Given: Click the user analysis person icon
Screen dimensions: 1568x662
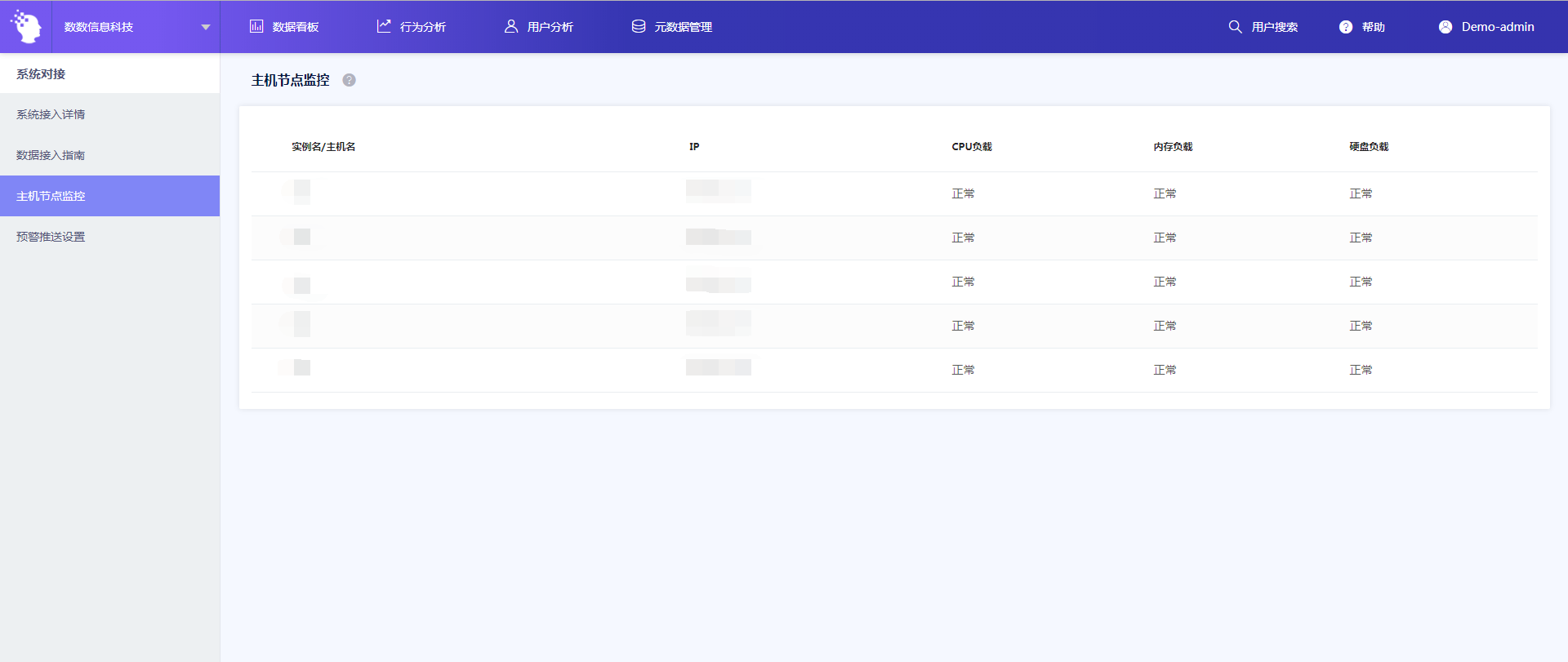Looking at the screenshot, I should [x=511, y=26].
